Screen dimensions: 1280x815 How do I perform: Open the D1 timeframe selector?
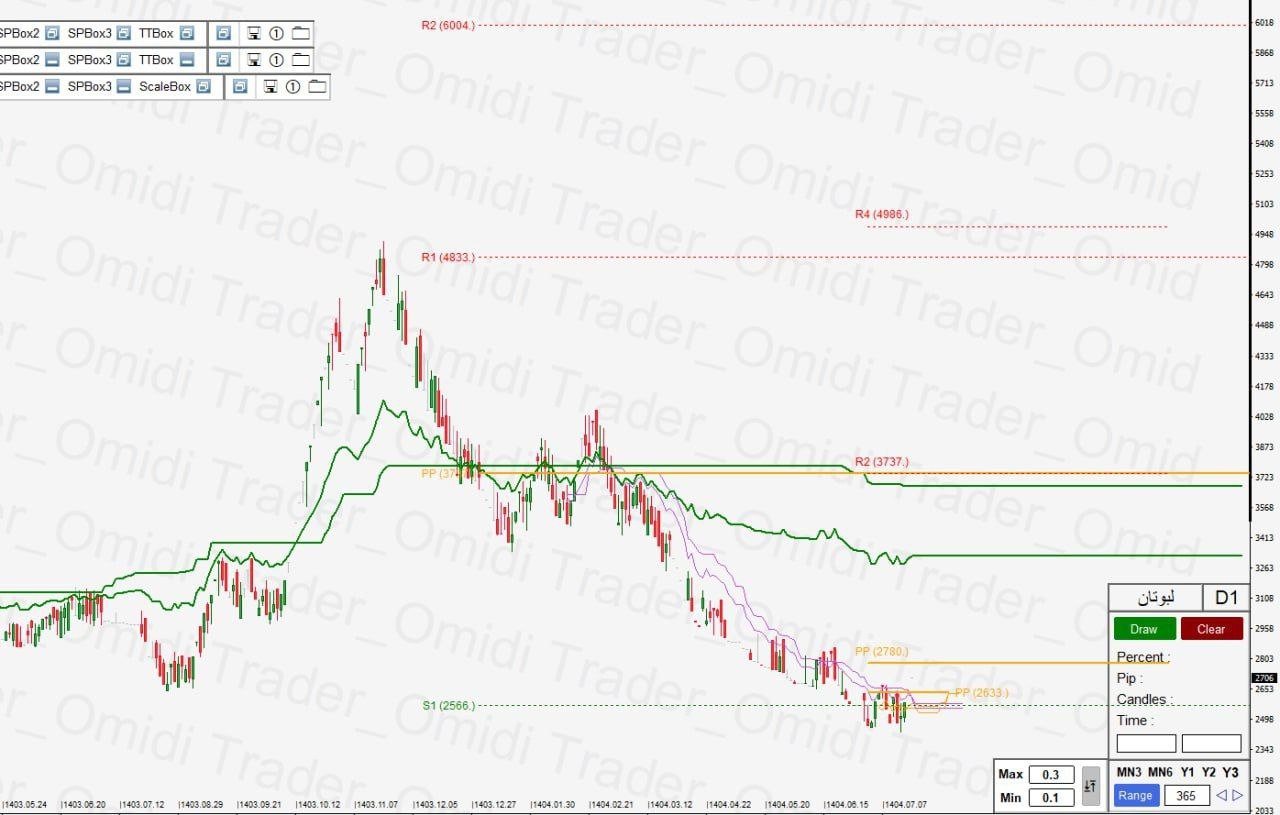click(x=1226, y=598)
